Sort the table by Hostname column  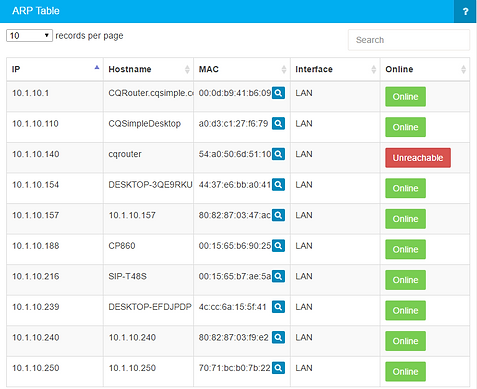tap(148, 69)
